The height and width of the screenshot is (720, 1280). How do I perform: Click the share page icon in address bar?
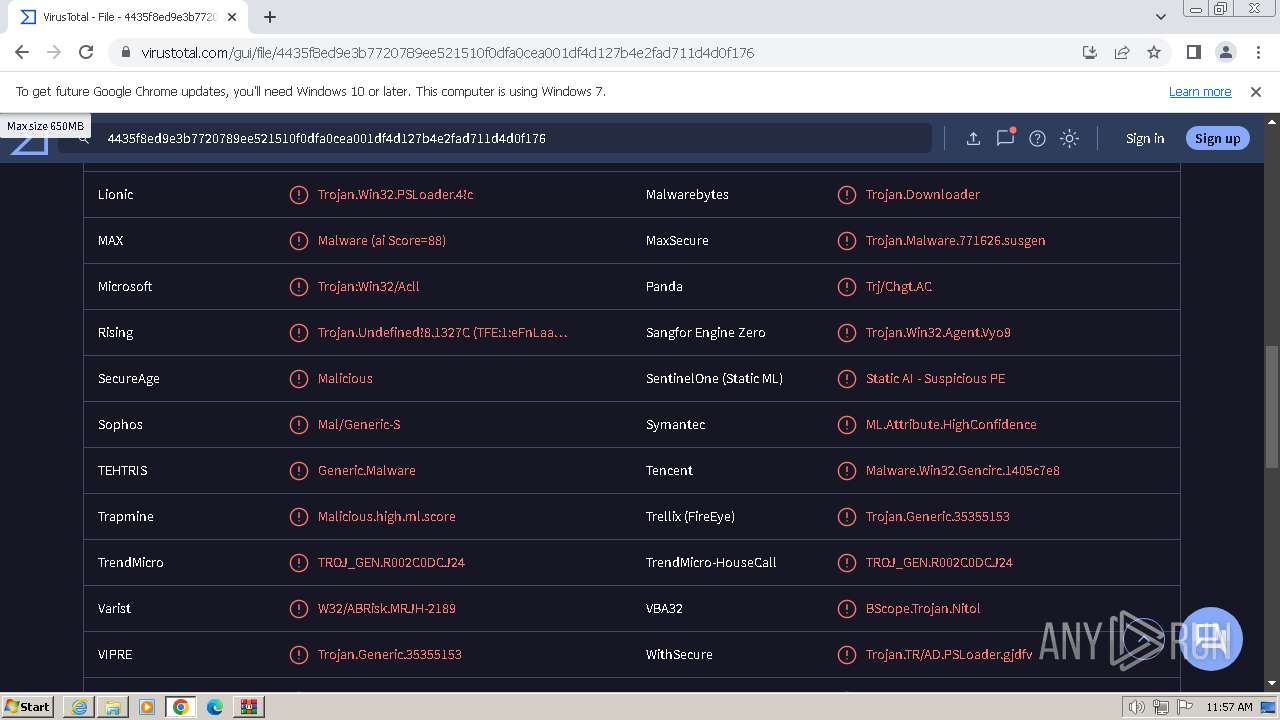(x=1122, y=52)
